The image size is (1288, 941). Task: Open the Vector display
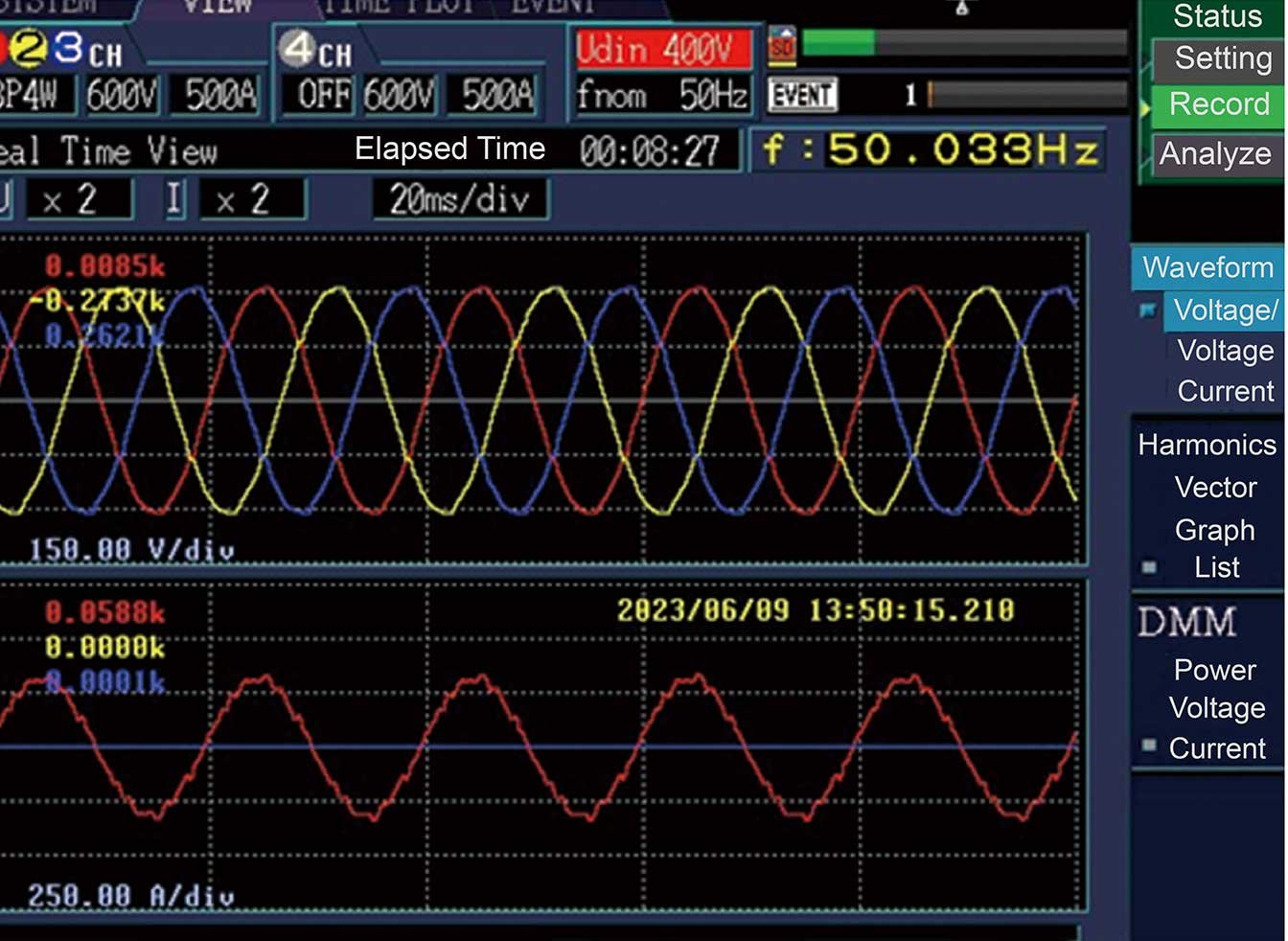1215,488
